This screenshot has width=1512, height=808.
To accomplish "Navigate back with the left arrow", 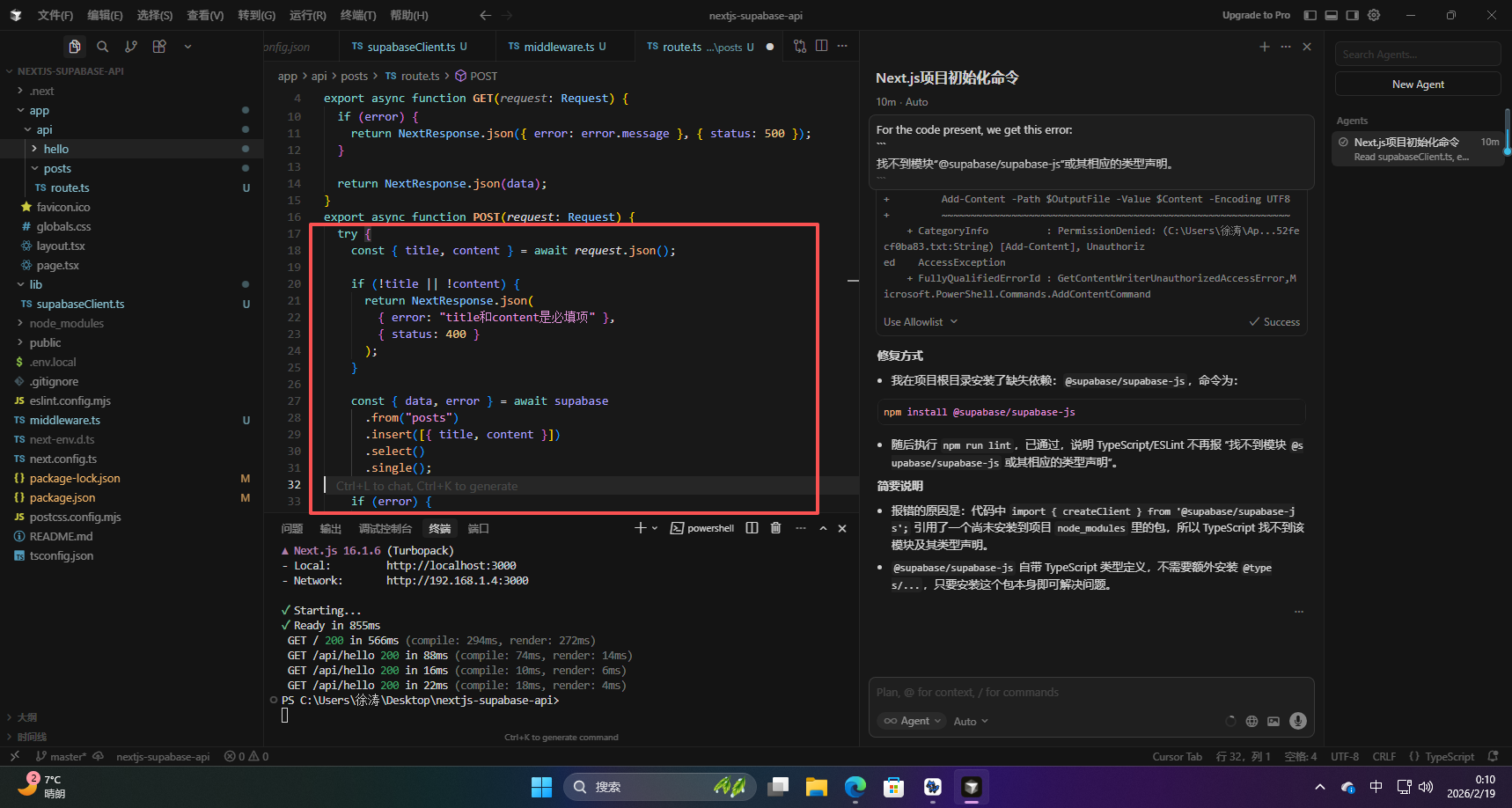I will (485, 15).
